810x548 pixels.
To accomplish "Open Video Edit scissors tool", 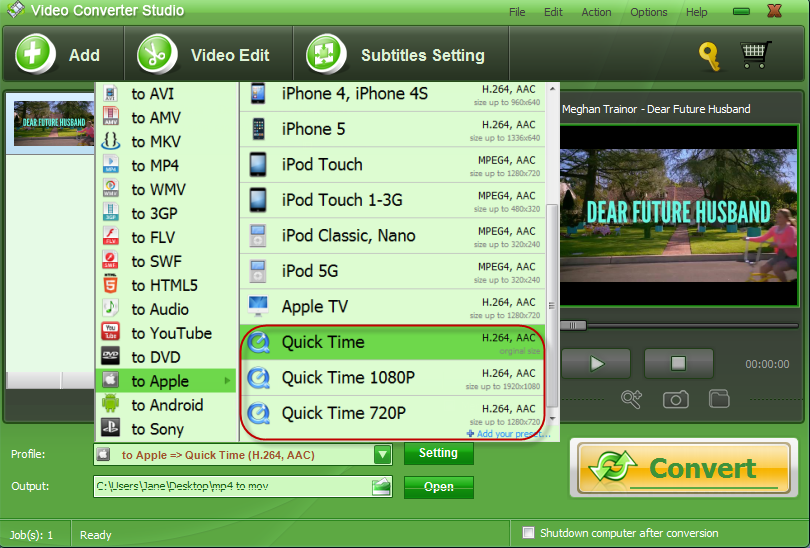I will coord(157,55).
